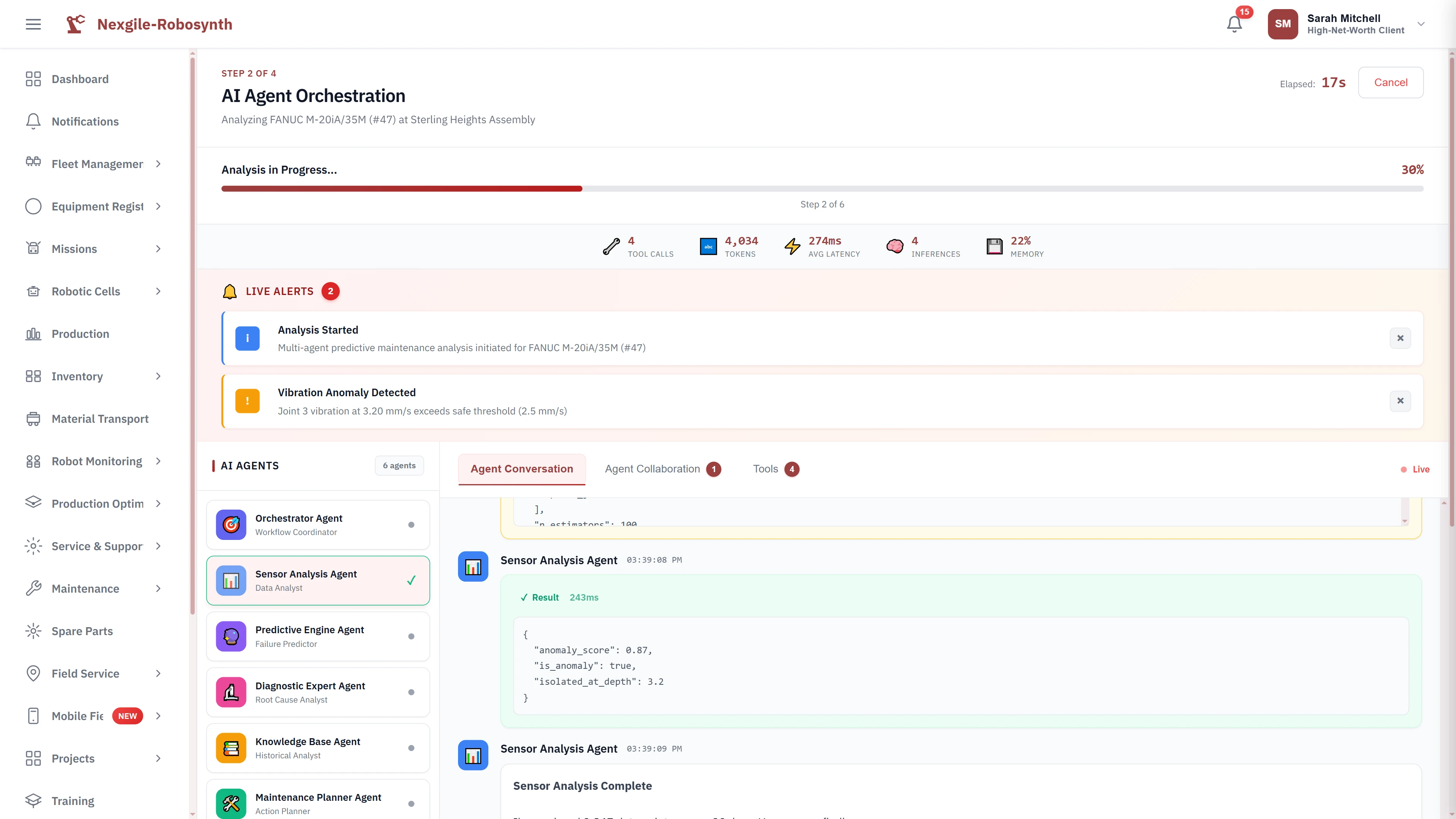This screenshot has height=819, width=1456.
Task: Click the 30% analysis progress bar
Action: [x=822, y=188]
